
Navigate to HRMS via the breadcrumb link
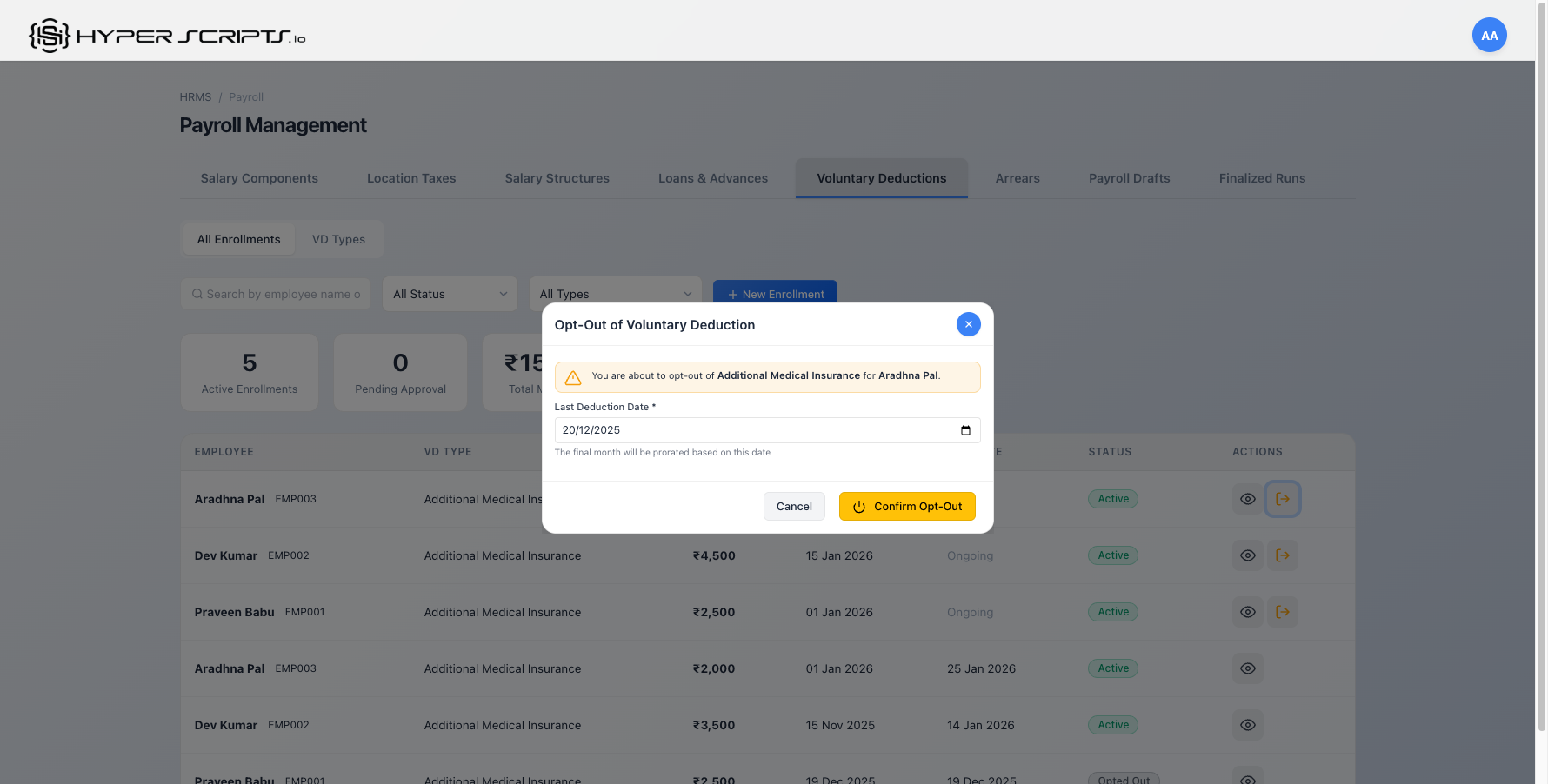(195, 96)
